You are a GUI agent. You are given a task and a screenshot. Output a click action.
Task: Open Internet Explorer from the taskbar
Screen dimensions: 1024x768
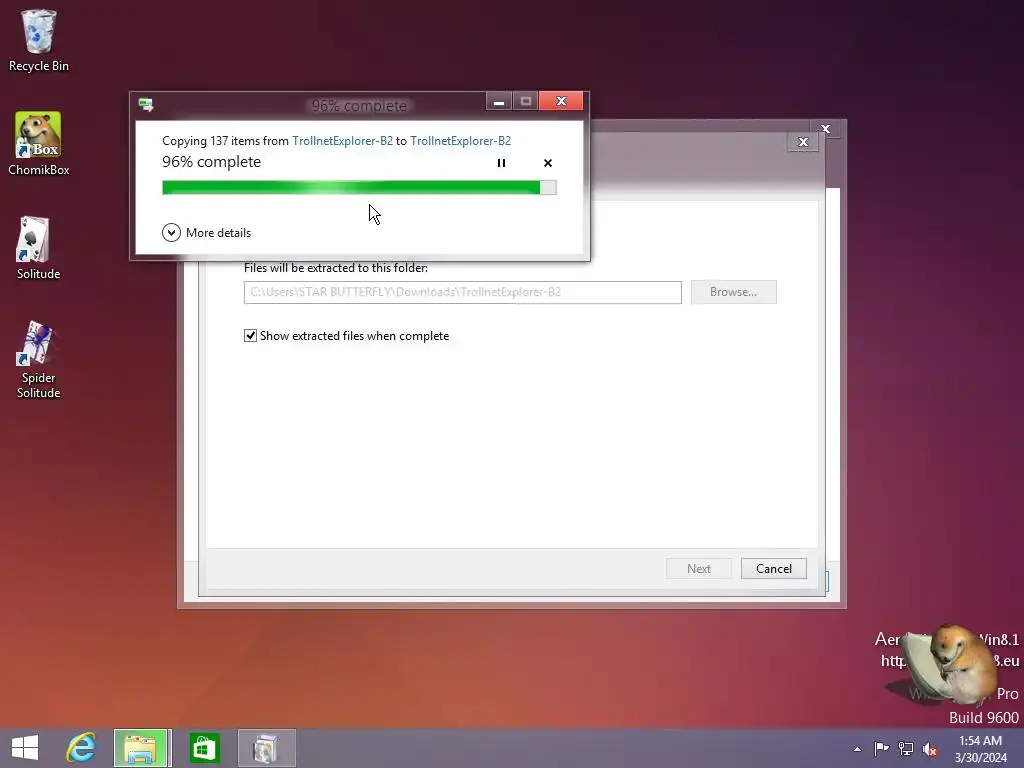[81, 748]
